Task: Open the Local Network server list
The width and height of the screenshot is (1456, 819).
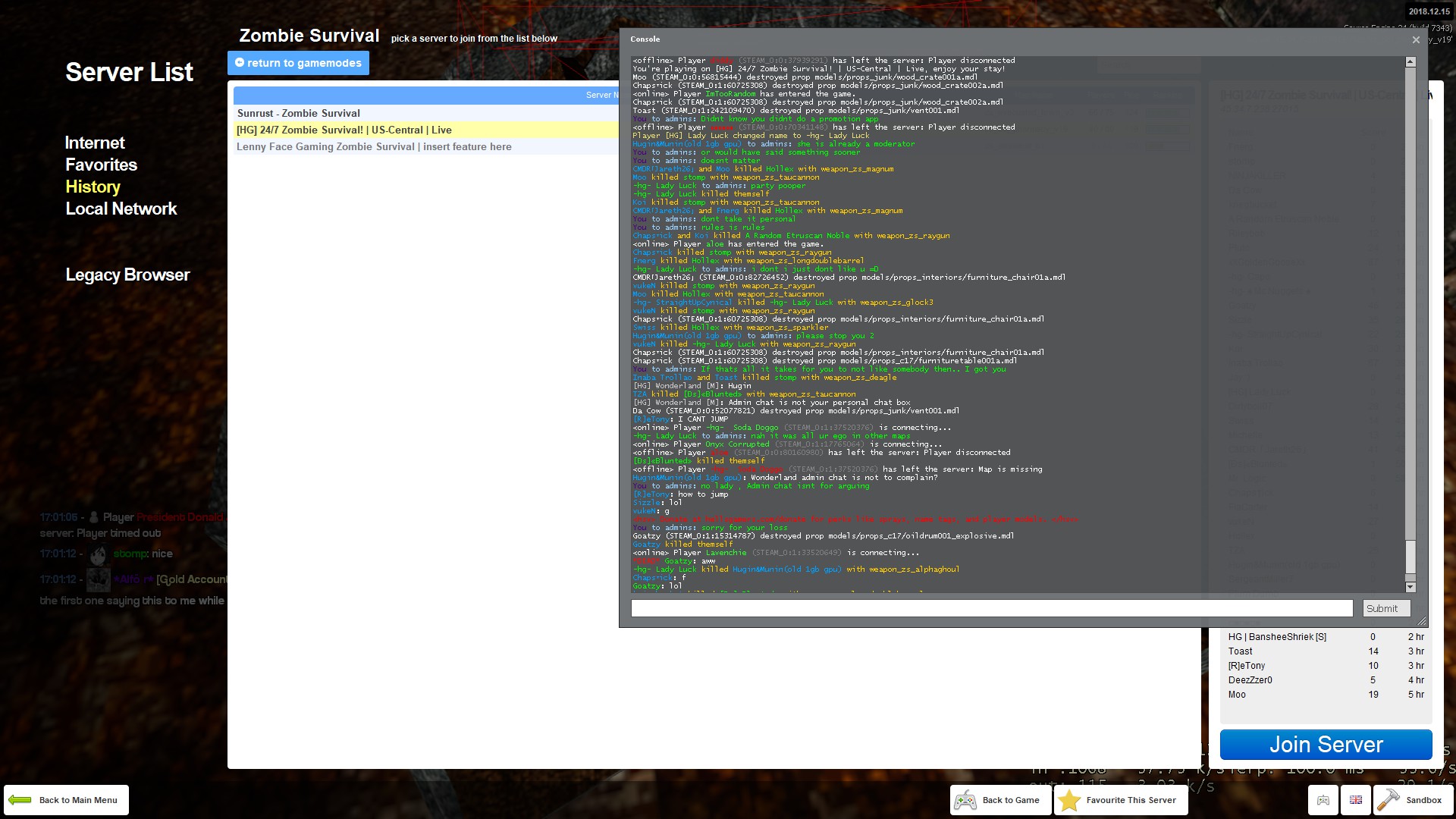Action: coord(121,209)
